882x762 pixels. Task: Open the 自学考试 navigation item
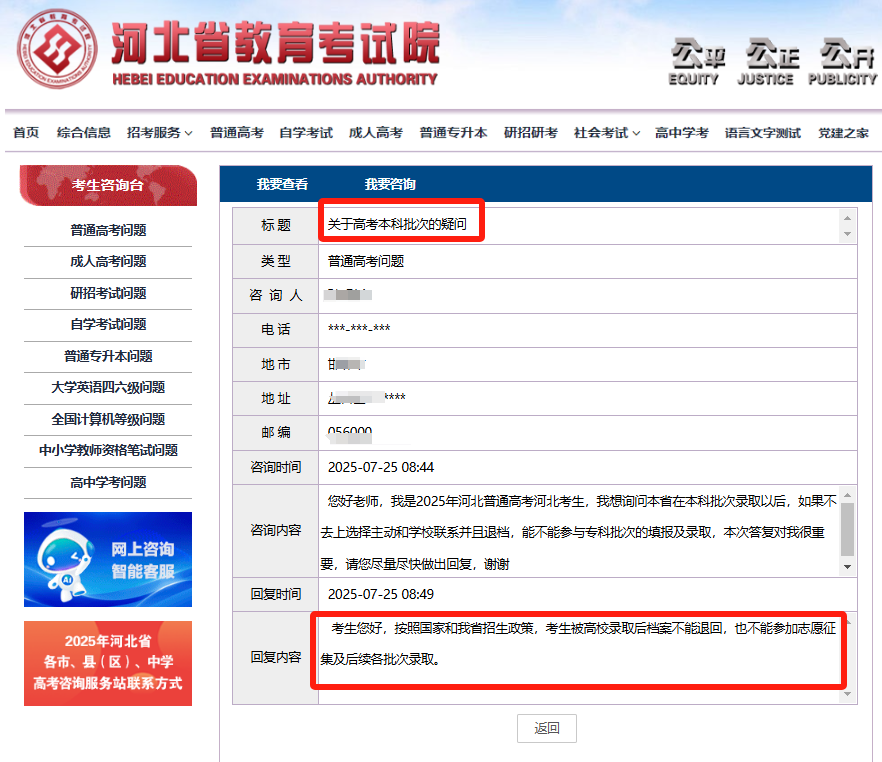pyautogui.click(x=306, y=133)
